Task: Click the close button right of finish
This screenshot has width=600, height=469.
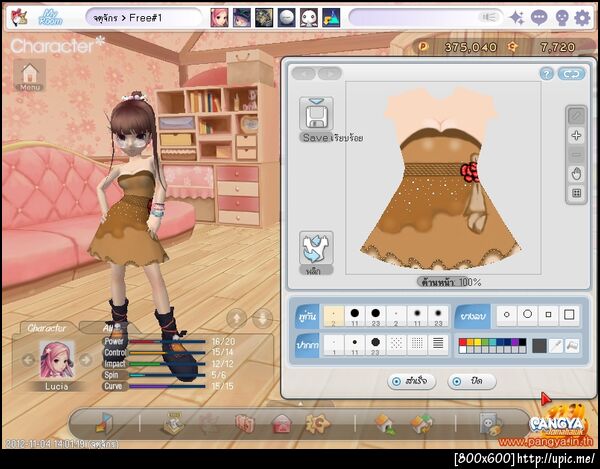Action: 472,381
